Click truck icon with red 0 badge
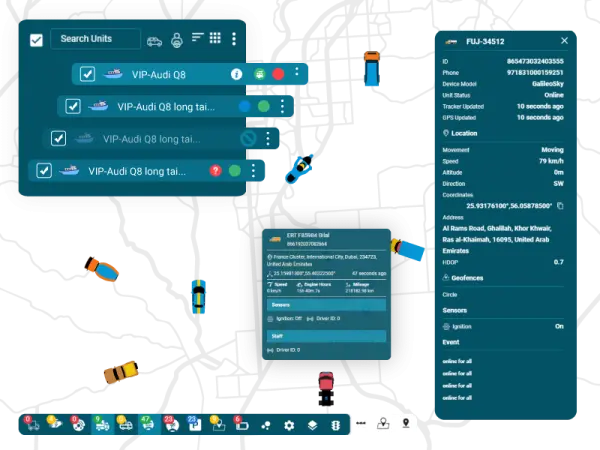This screenshot has width=600, height=450. point(32,424)
